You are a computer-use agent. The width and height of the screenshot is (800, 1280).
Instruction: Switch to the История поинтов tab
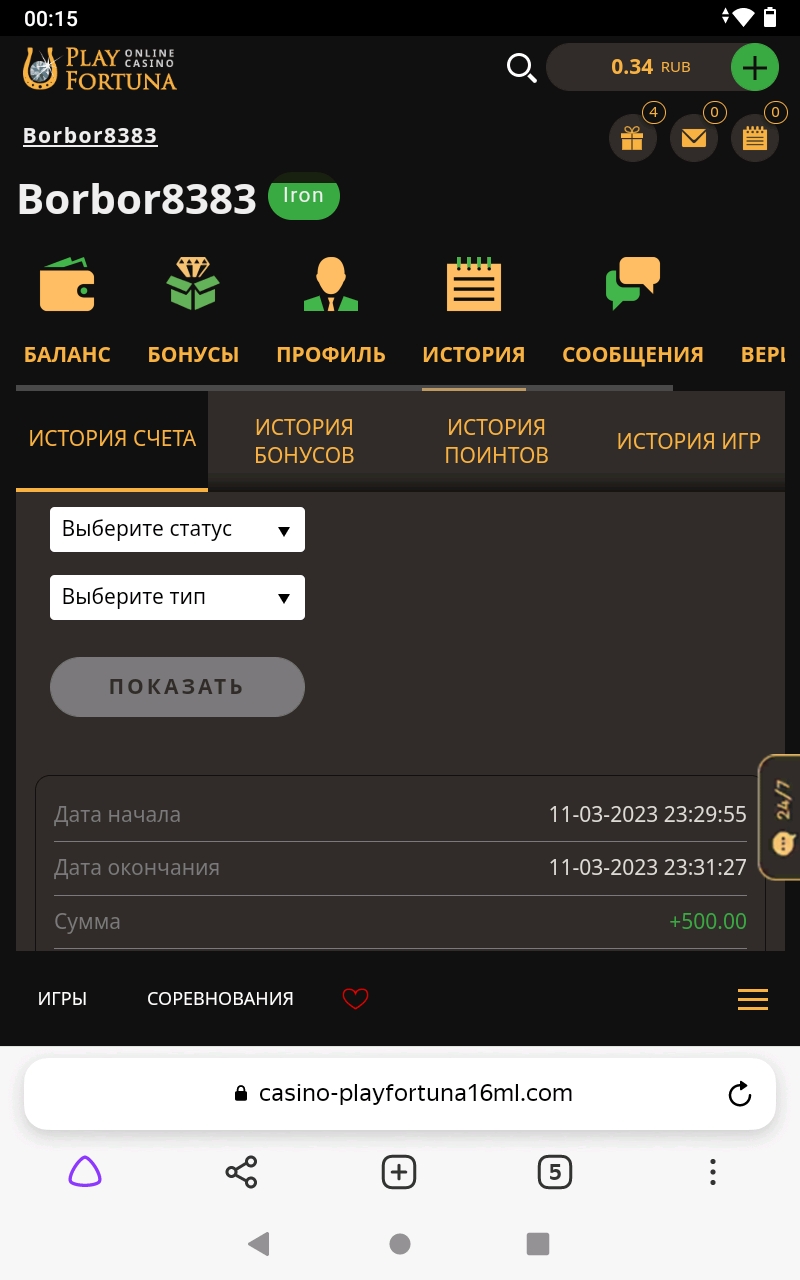tap(496, 441)
